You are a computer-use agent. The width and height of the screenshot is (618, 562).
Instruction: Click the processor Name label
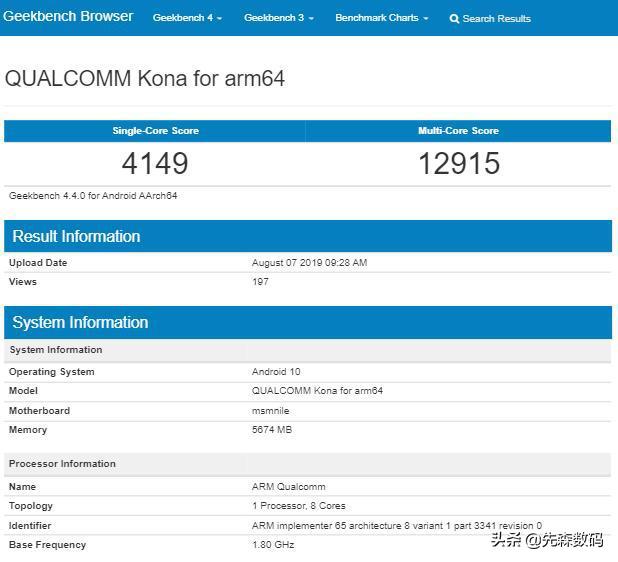[x=22, y=487]
